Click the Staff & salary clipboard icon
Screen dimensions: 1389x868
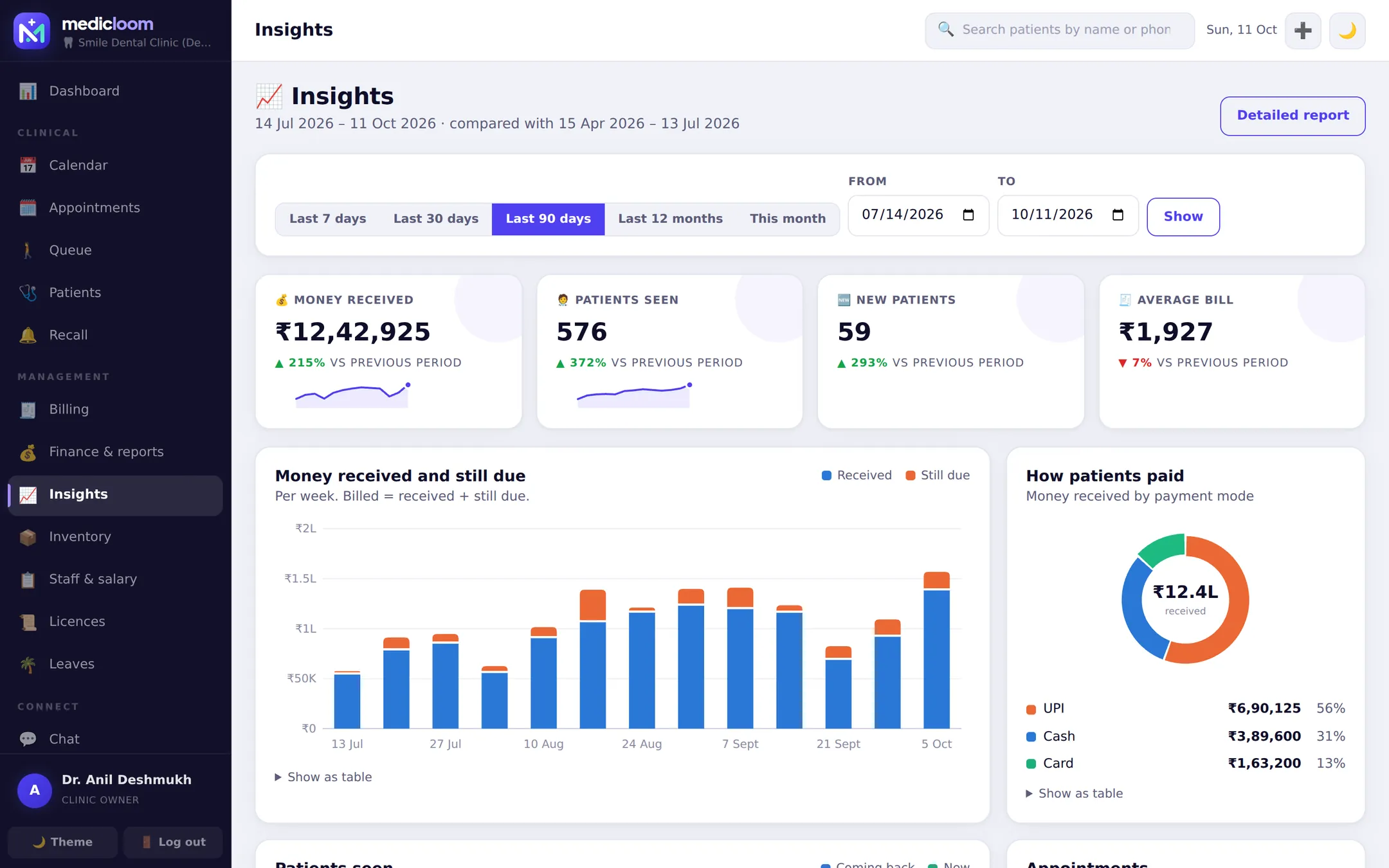(x=28, y=579)
